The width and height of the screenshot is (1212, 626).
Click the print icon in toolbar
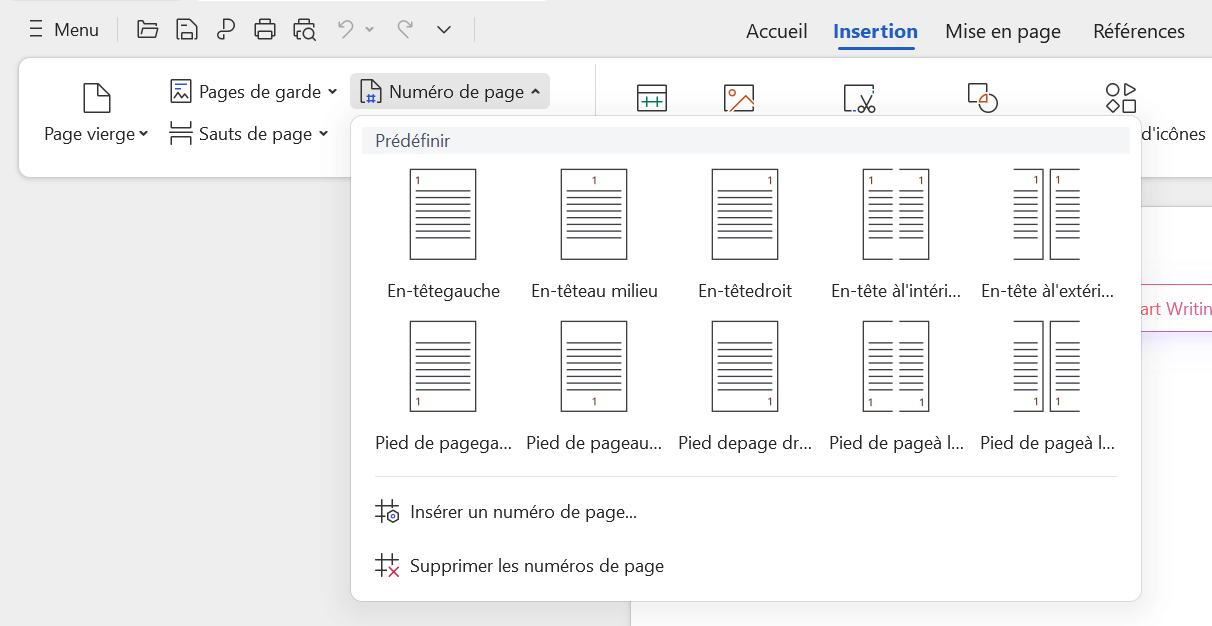265,30
